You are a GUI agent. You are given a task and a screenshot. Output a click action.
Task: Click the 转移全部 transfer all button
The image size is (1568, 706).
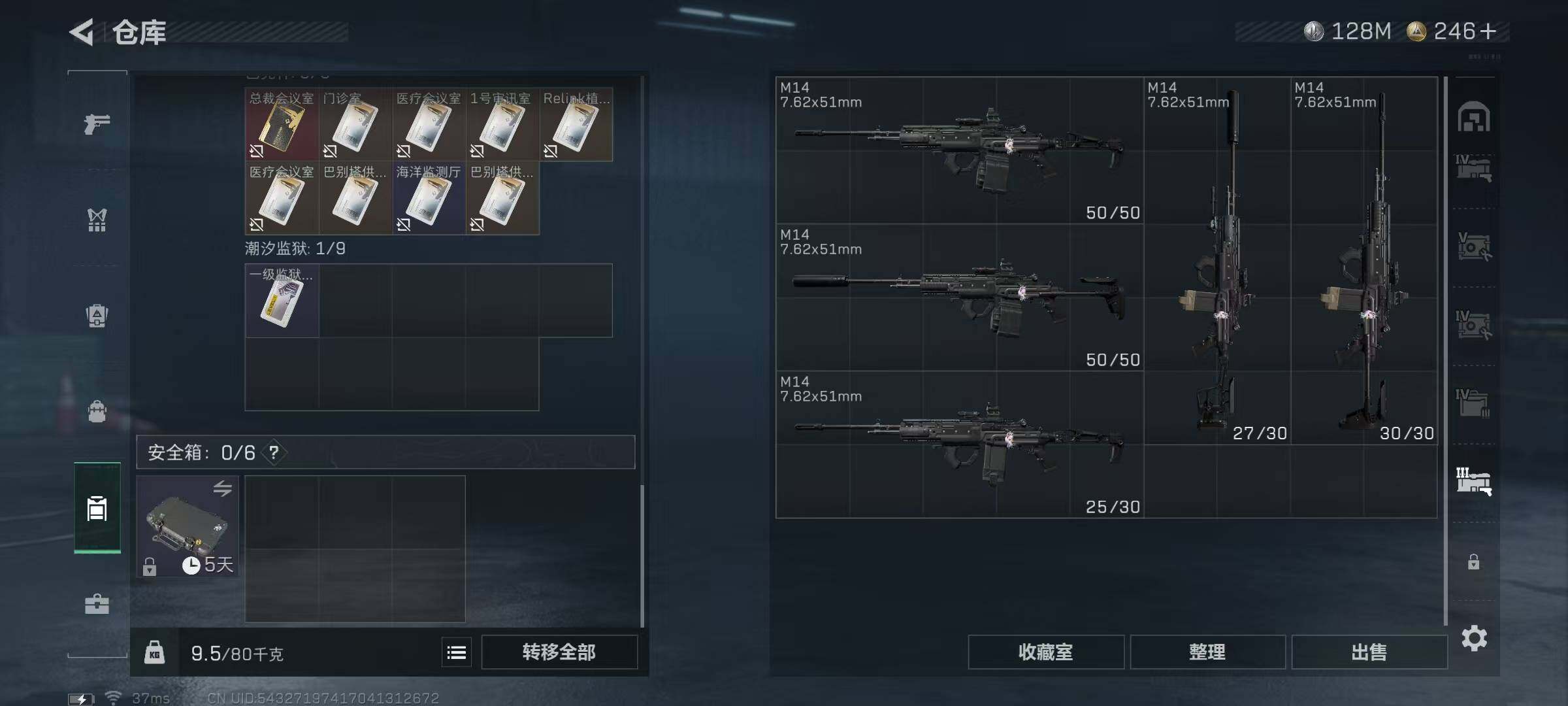click(559, 652)
